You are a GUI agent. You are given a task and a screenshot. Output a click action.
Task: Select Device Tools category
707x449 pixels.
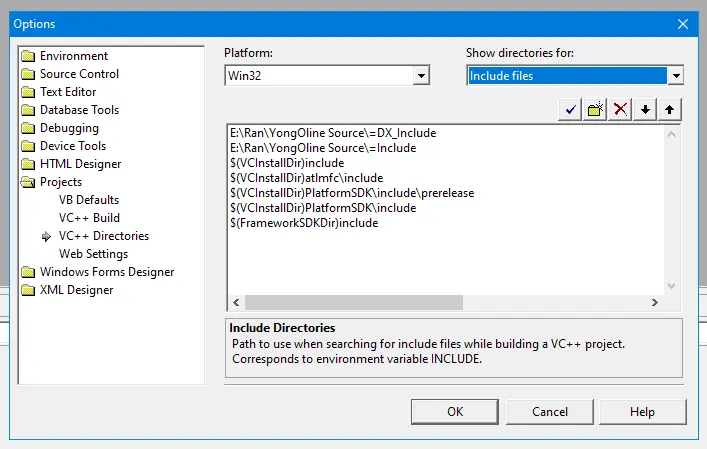coord(73,146)
